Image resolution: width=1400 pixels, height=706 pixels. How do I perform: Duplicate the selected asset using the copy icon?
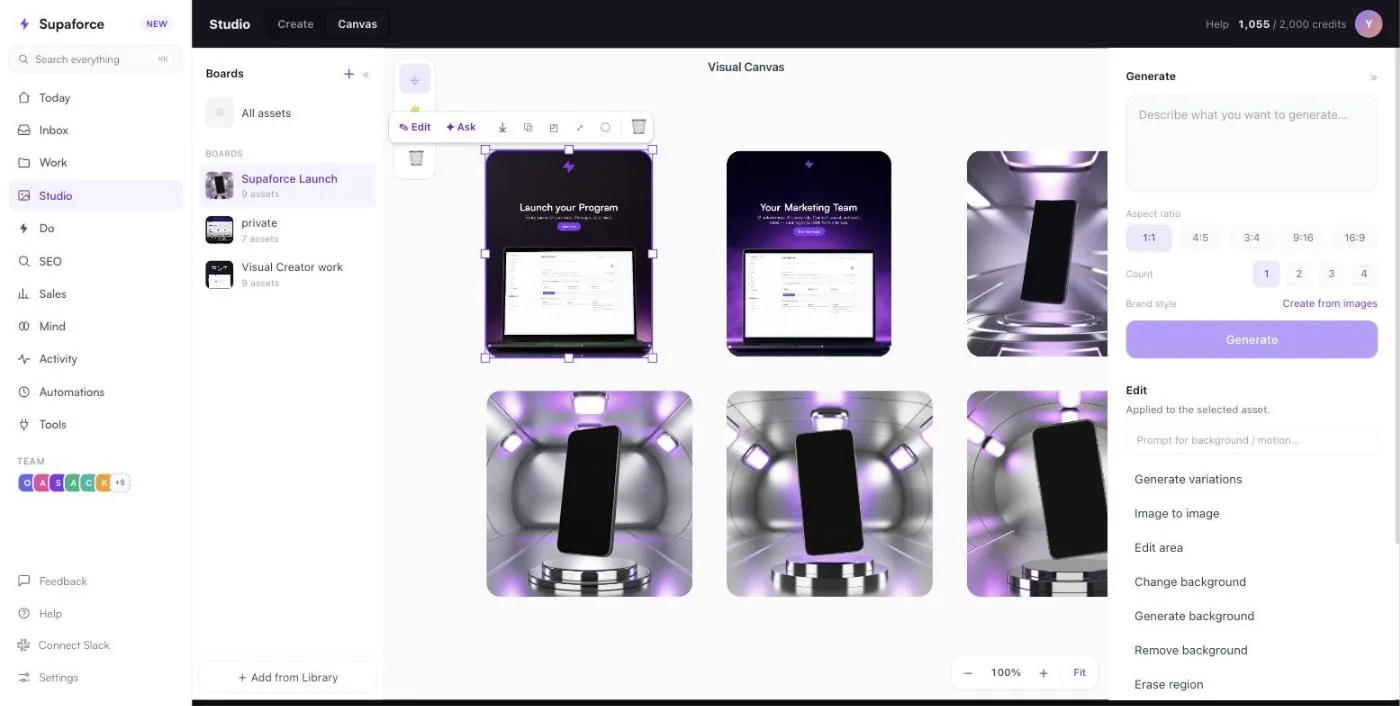point(528,128)
